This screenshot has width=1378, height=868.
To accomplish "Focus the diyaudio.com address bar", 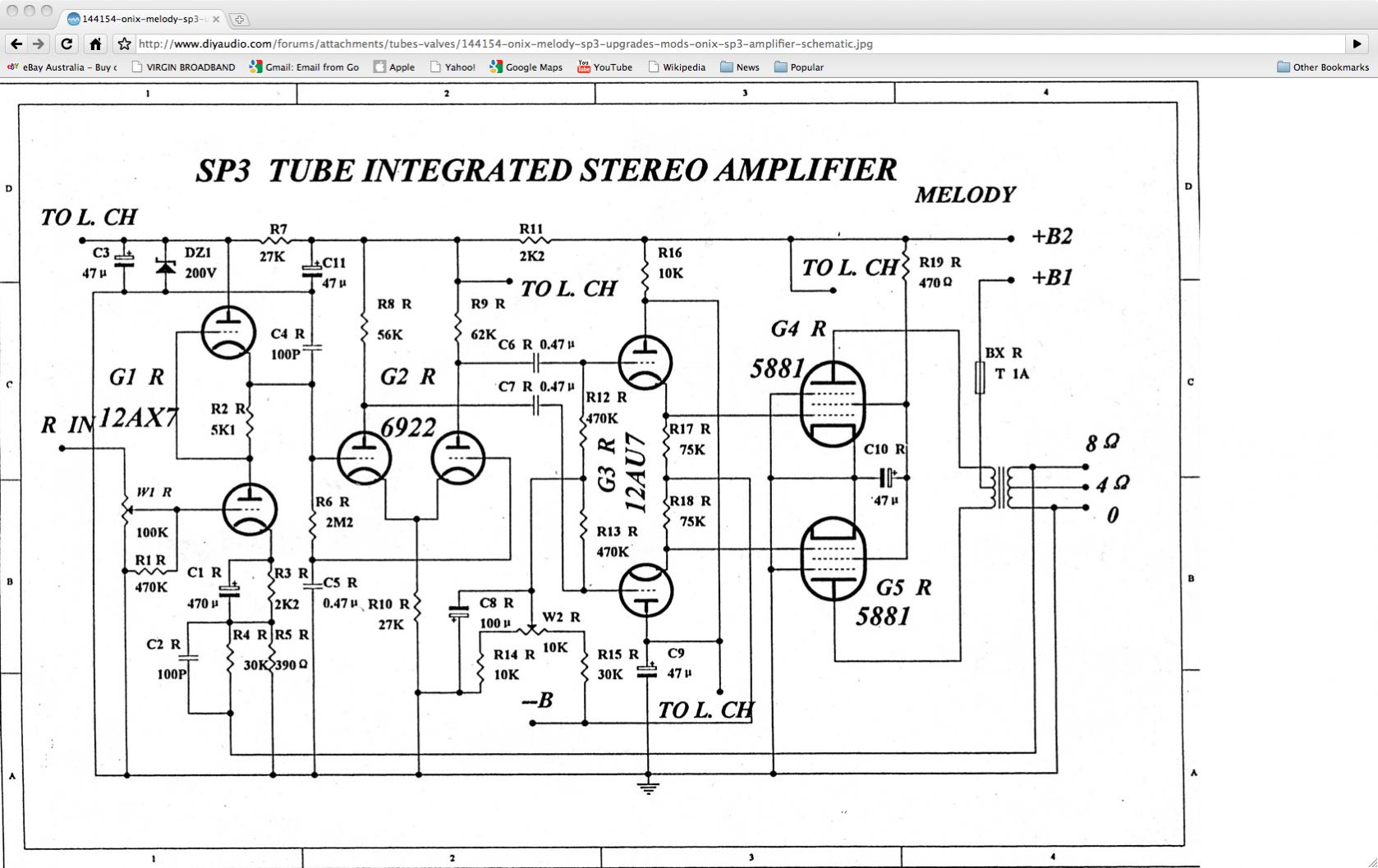I will [739, 44].
